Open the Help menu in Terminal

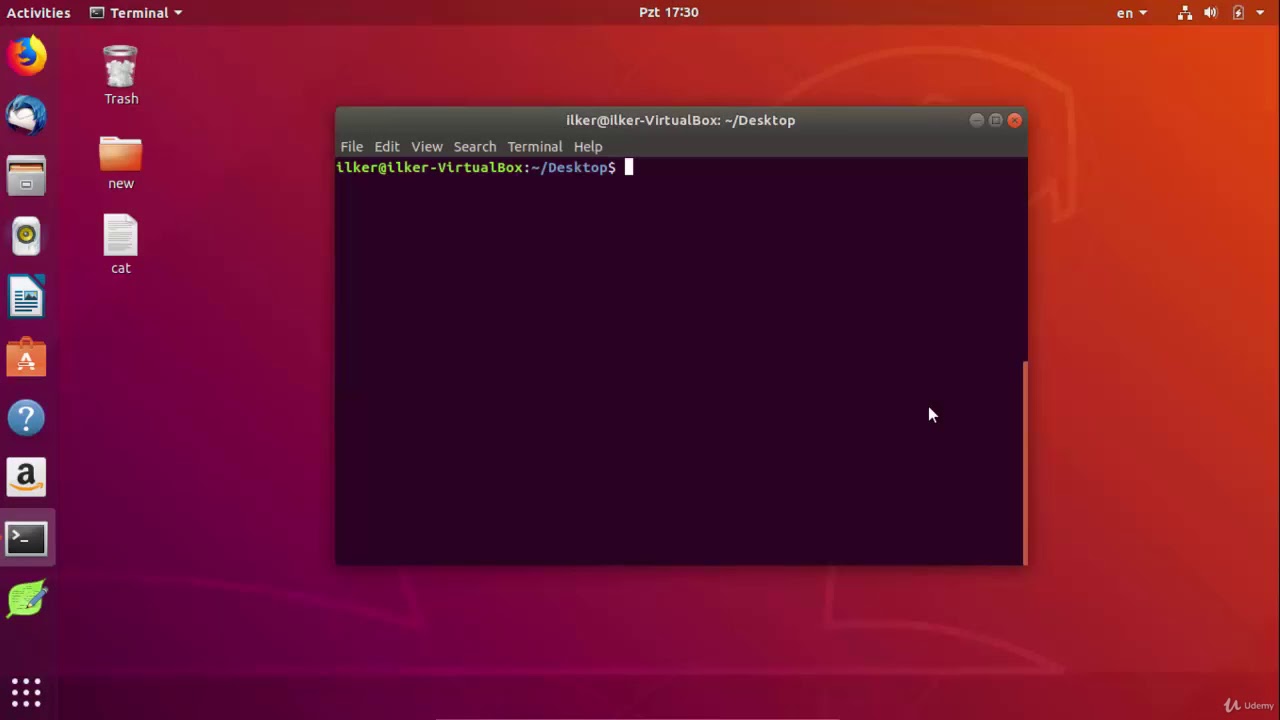[x=588, y=146]
